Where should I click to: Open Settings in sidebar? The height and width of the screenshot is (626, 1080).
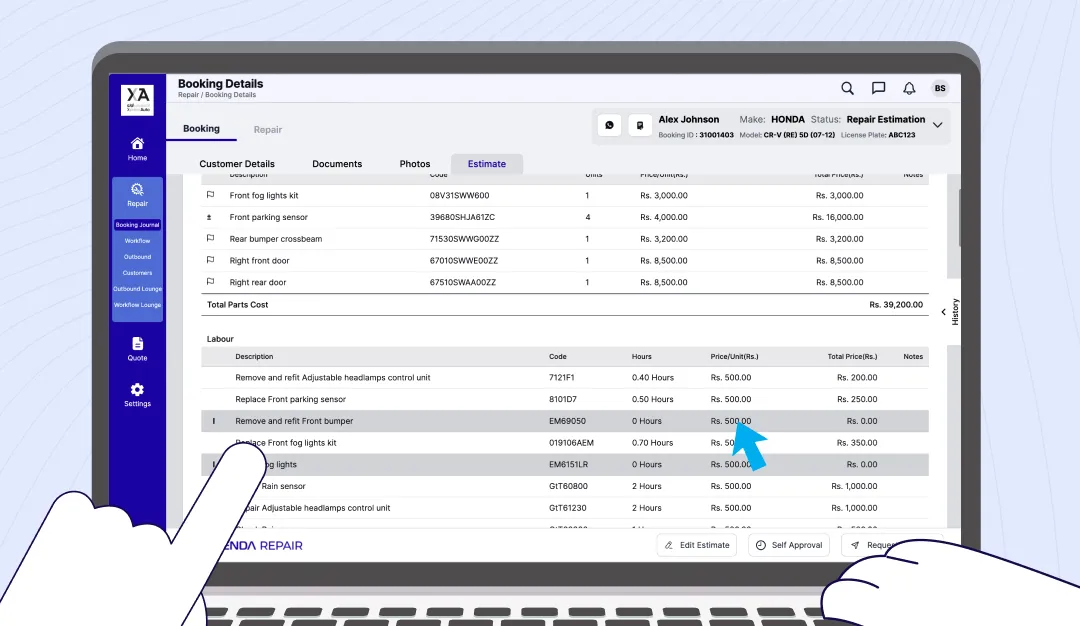(x=137, y=395)
